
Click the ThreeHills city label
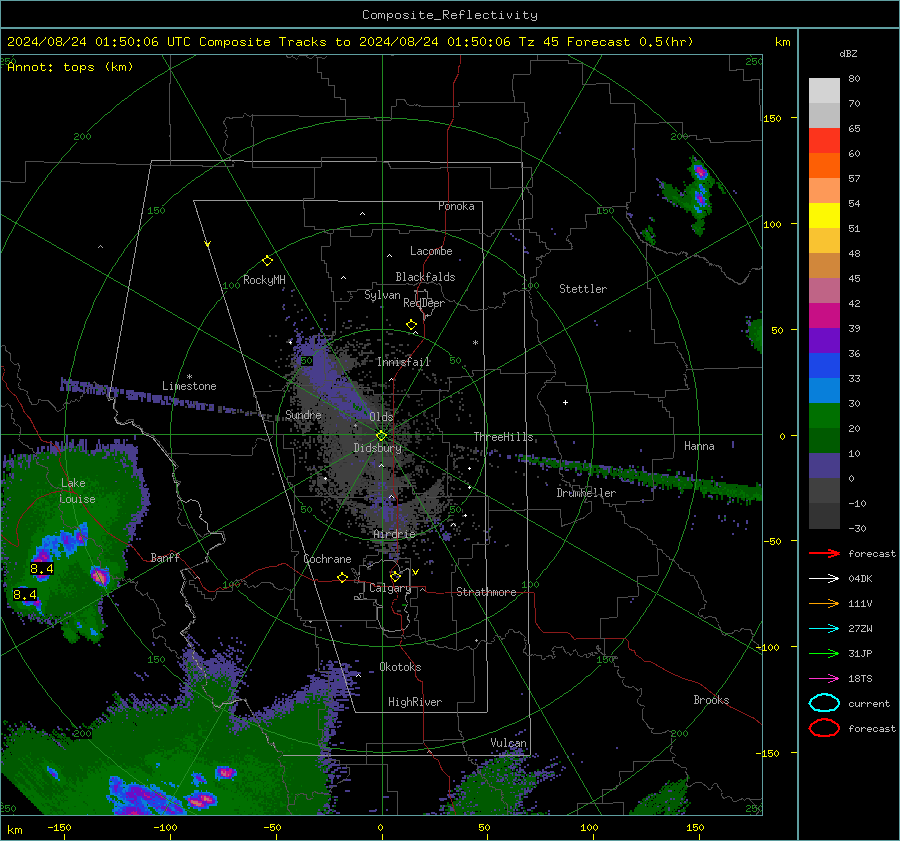click(503, 437)
